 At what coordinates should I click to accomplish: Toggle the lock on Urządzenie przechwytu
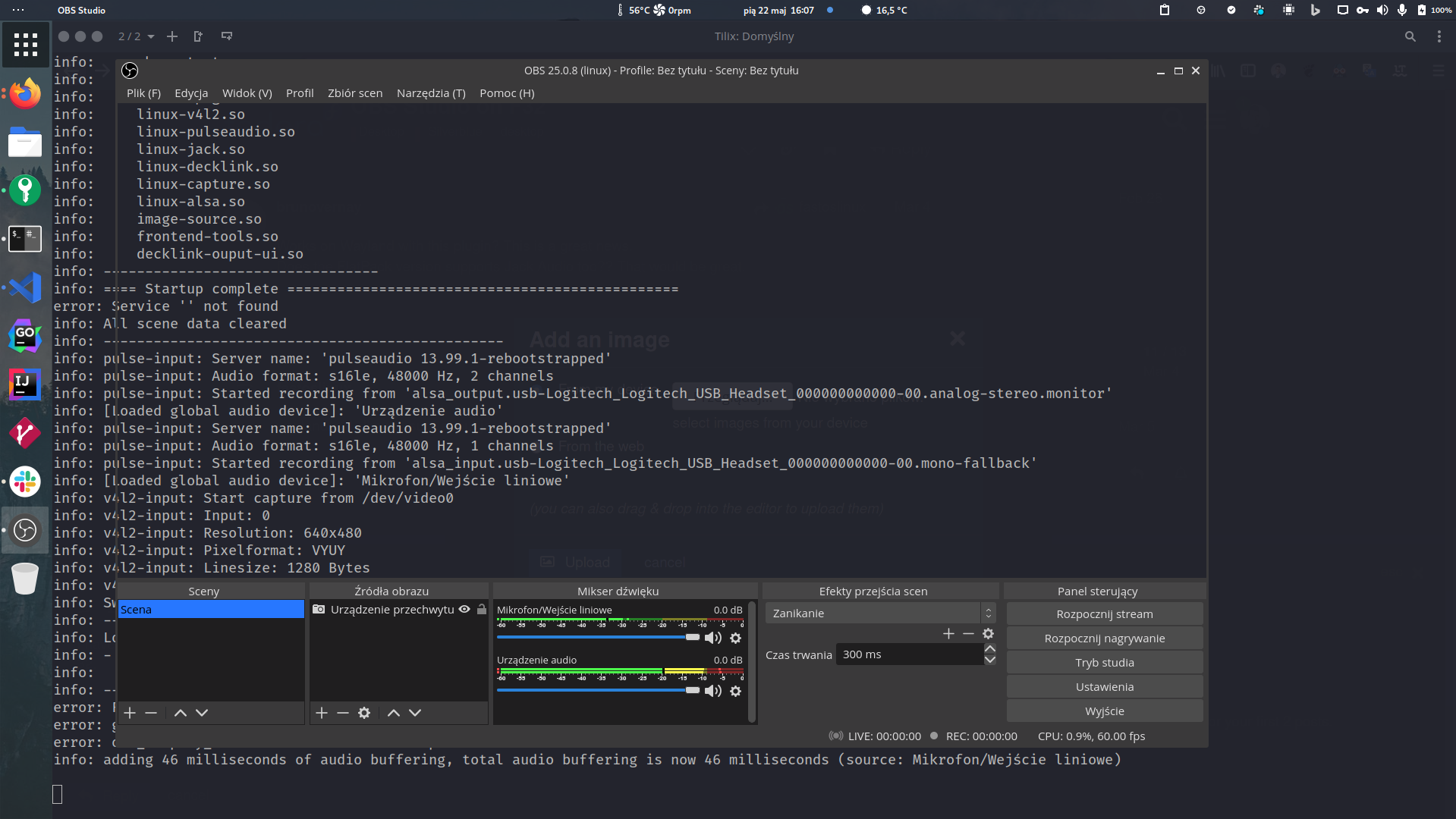coord(482,610)
